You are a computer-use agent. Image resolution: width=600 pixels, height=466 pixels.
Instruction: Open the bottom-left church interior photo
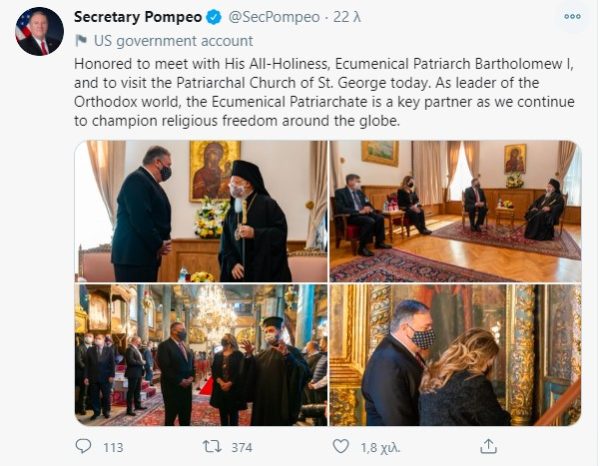click(x=200, y=356)
